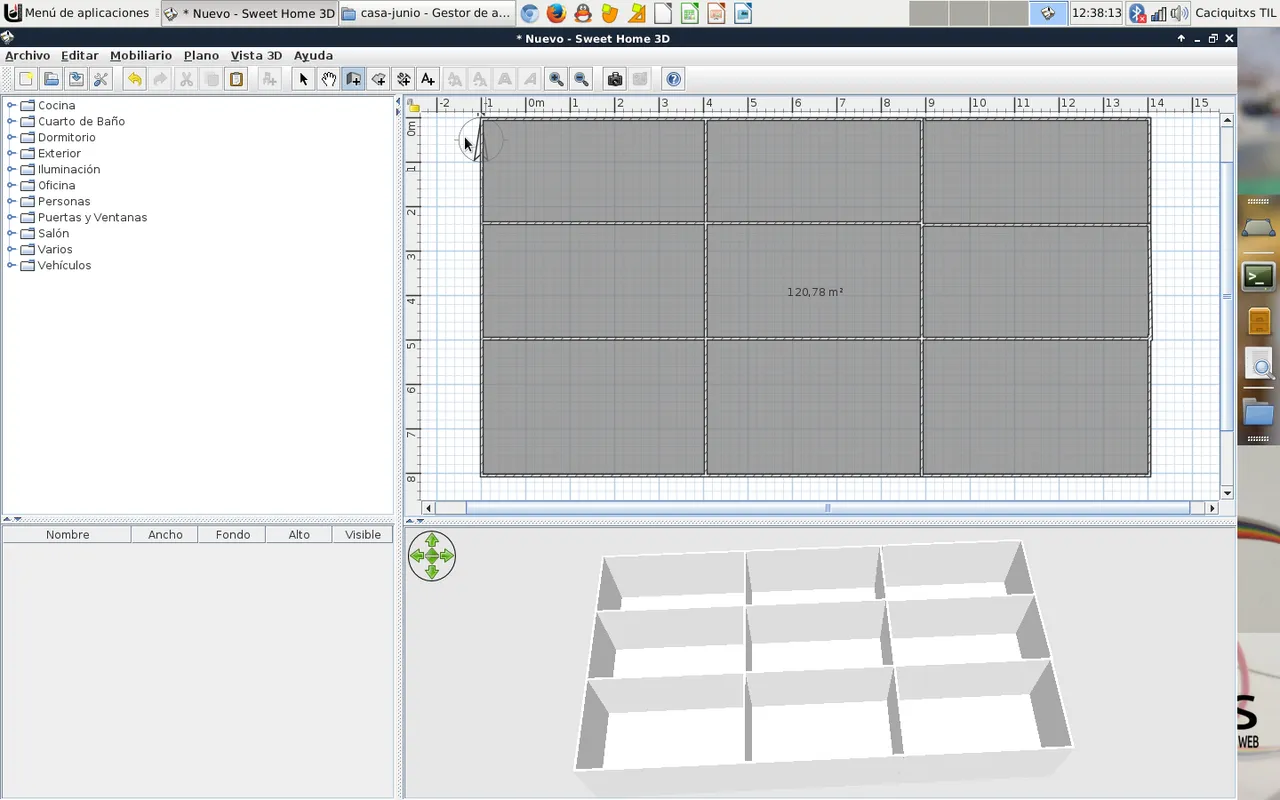The image size is (1280, 800).
Task: Zoom out of the plan
Action: (581, 79)
